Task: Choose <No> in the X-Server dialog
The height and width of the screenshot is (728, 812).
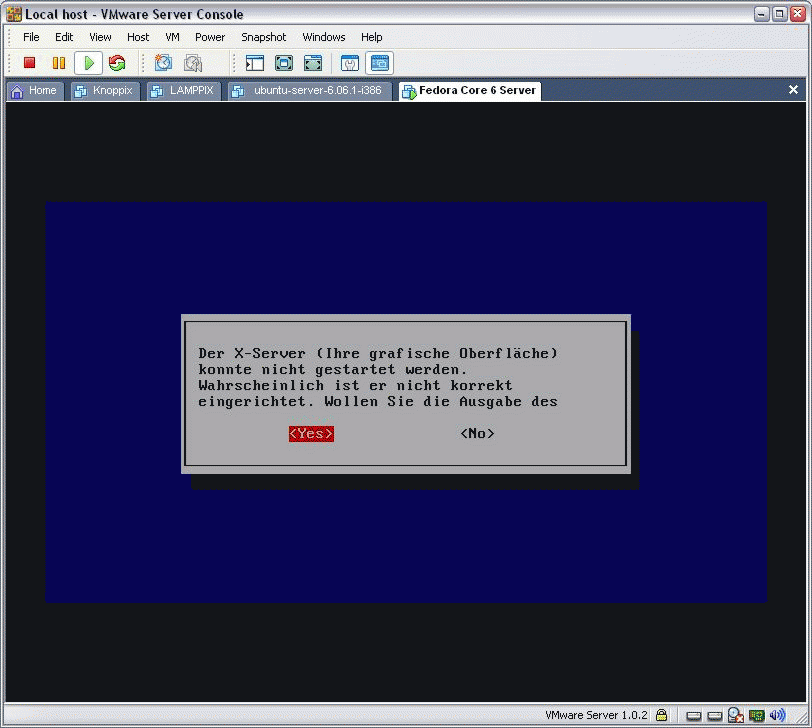Action: [x=477, y=433]
